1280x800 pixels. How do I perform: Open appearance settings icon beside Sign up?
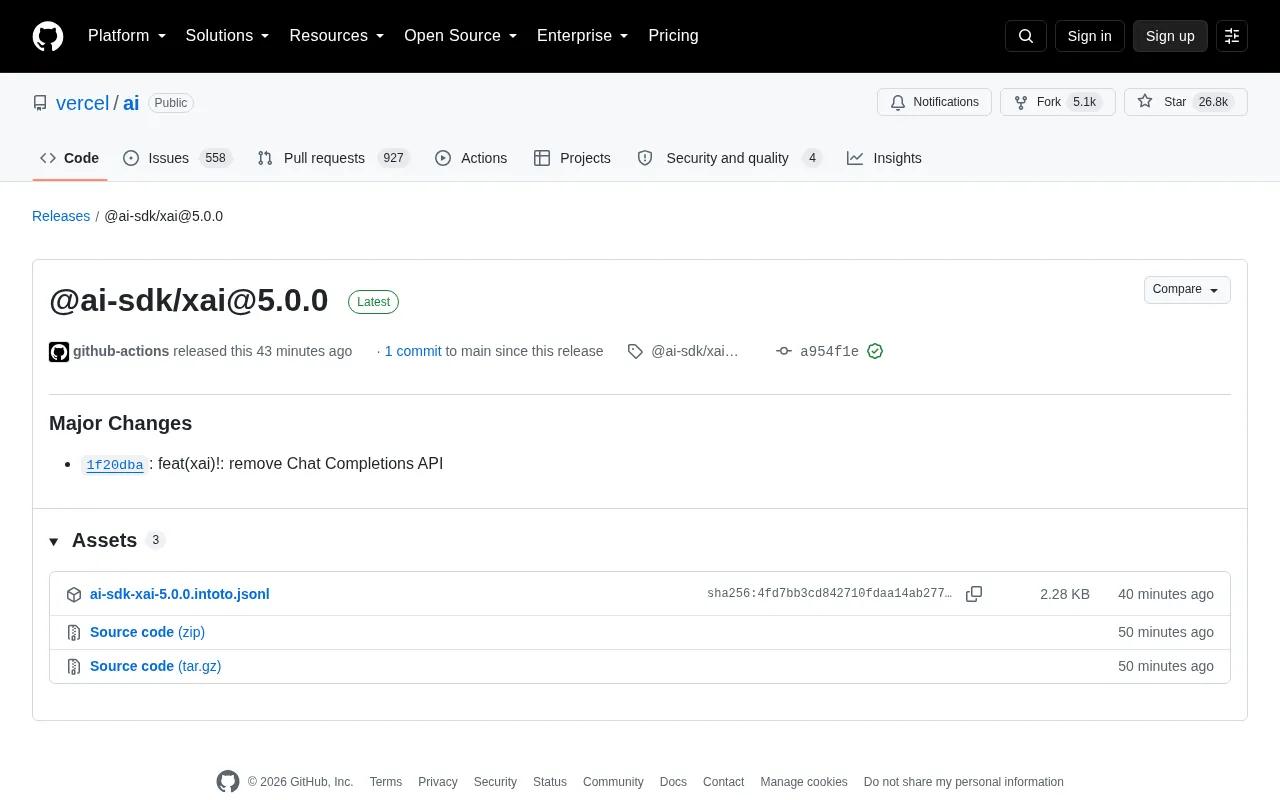(1232, 36)
